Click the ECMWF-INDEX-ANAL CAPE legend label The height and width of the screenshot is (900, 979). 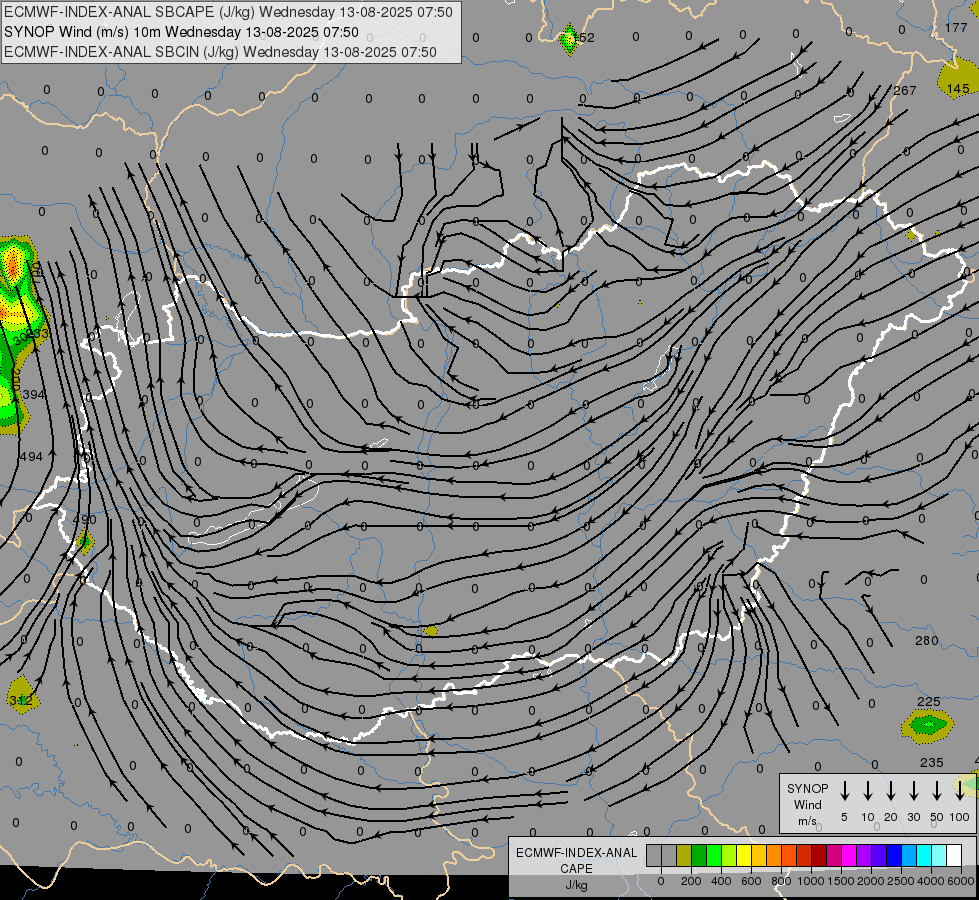pos(576,860)
